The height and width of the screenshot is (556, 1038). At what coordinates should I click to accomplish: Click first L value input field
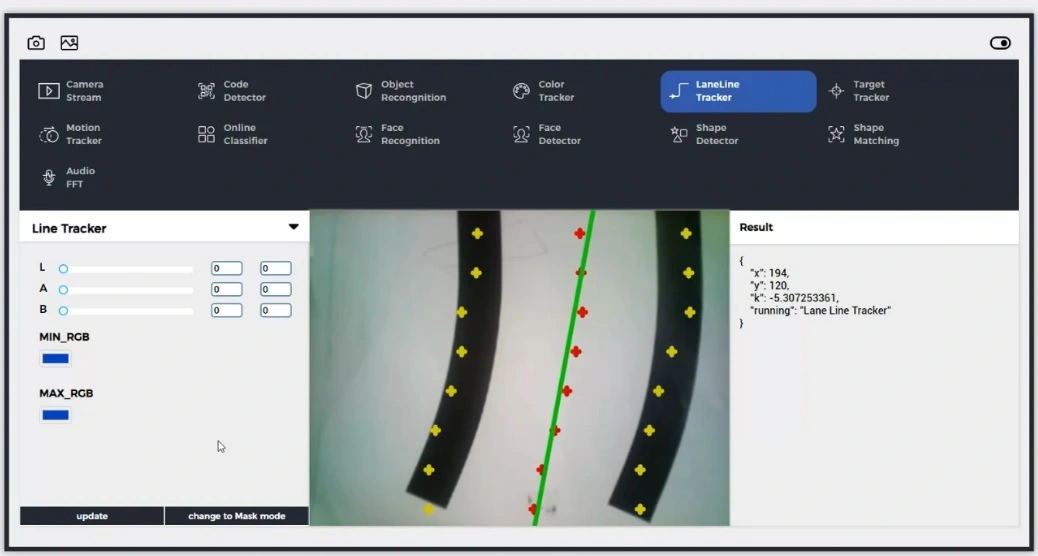[226, 268]
